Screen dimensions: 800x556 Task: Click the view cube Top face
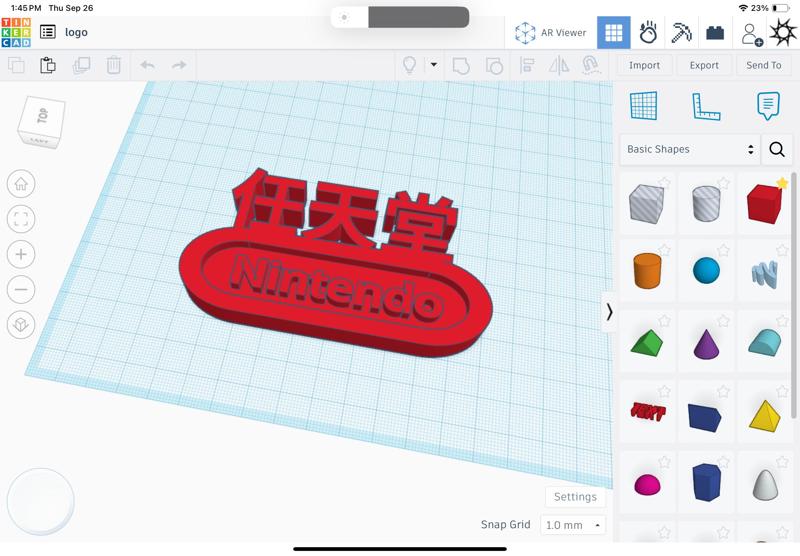coord(42,117)
